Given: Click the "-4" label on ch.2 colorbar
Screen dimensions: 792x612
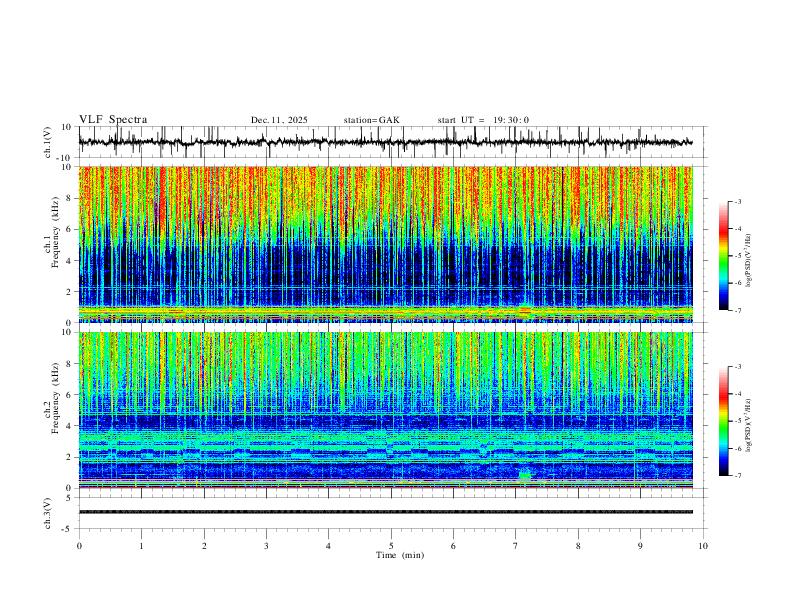Looking at the screenshot, I should 738,394.
